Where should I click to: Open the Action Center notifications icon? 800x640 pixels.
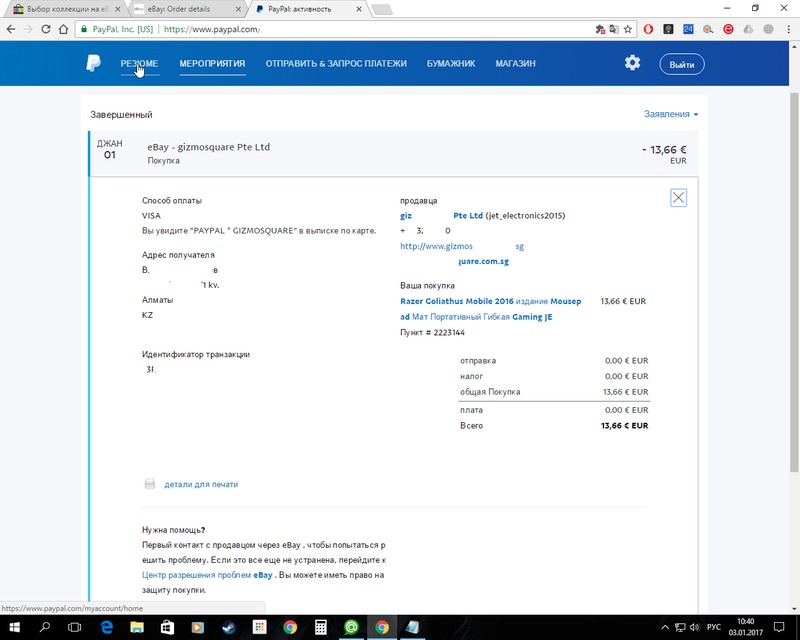coord(779,627)
